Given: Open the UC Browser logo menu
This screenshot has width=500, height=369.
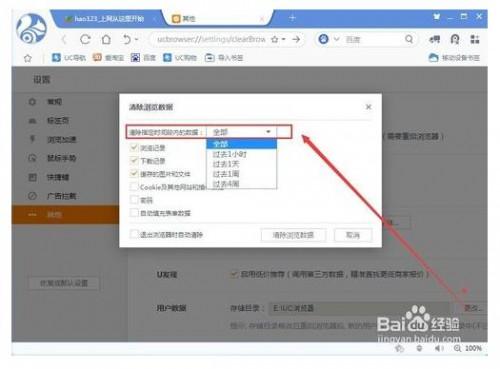Looking at the screenshot, I should 32,29.
